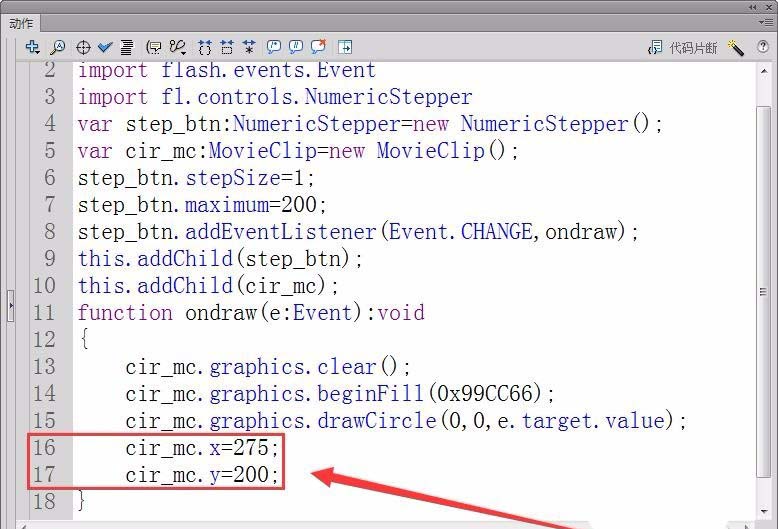Open Help with the question mark icon
Image resolution: width=778 pixels, height=529 pixels.
click(763, 47)
